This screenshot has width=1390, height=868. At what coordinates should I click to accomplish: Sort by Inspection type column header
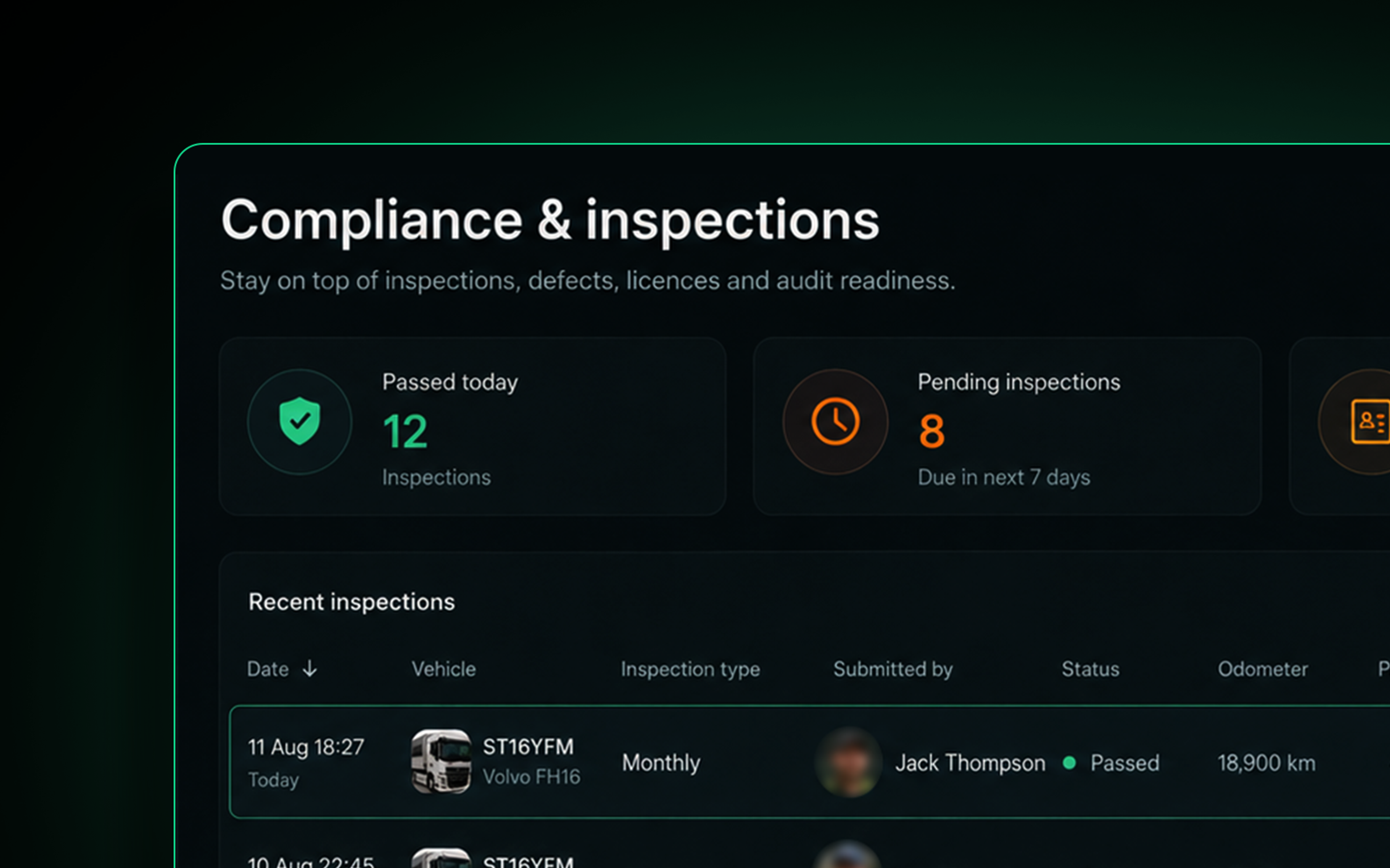pyautogui.click(x=690, y=669)
